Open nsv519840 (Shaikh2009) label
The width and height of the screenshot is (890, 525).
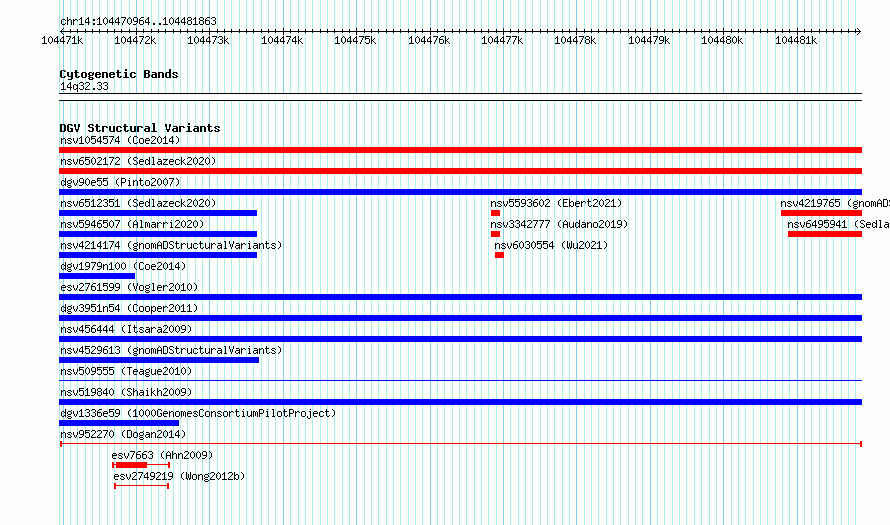pyautogui.click(x=126, y=392)
